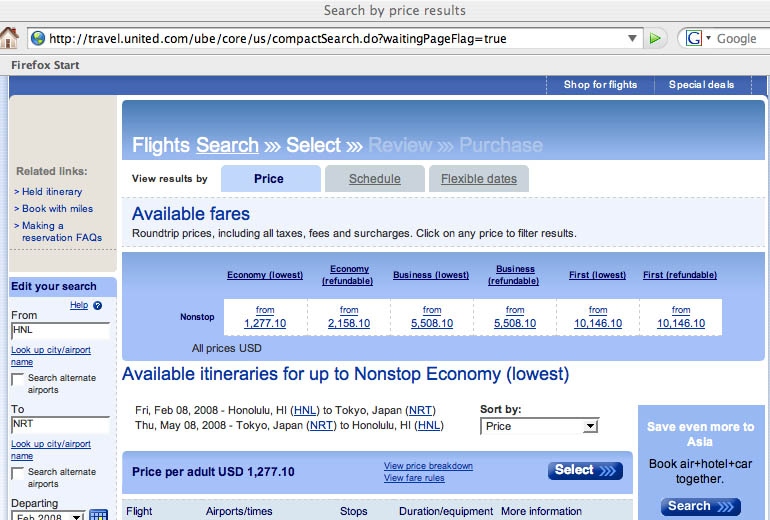The height and width of the screenshot is (520, 770).
Task: Open the Book with miles link
Action: (57, 209)
